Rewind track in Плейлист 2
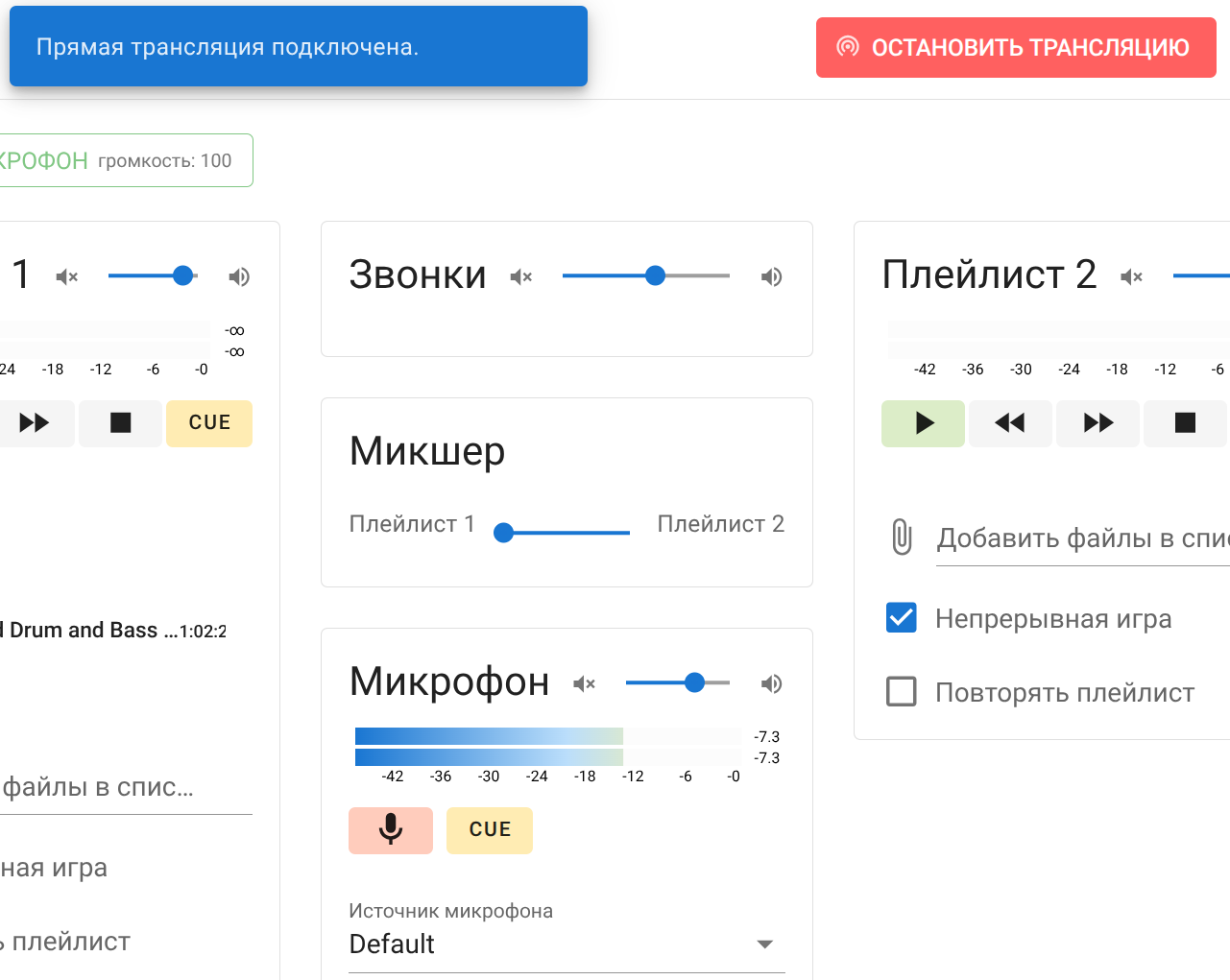Image resolution: width=1230 pixels, height=980 pixels. (x=1010, y=423)
